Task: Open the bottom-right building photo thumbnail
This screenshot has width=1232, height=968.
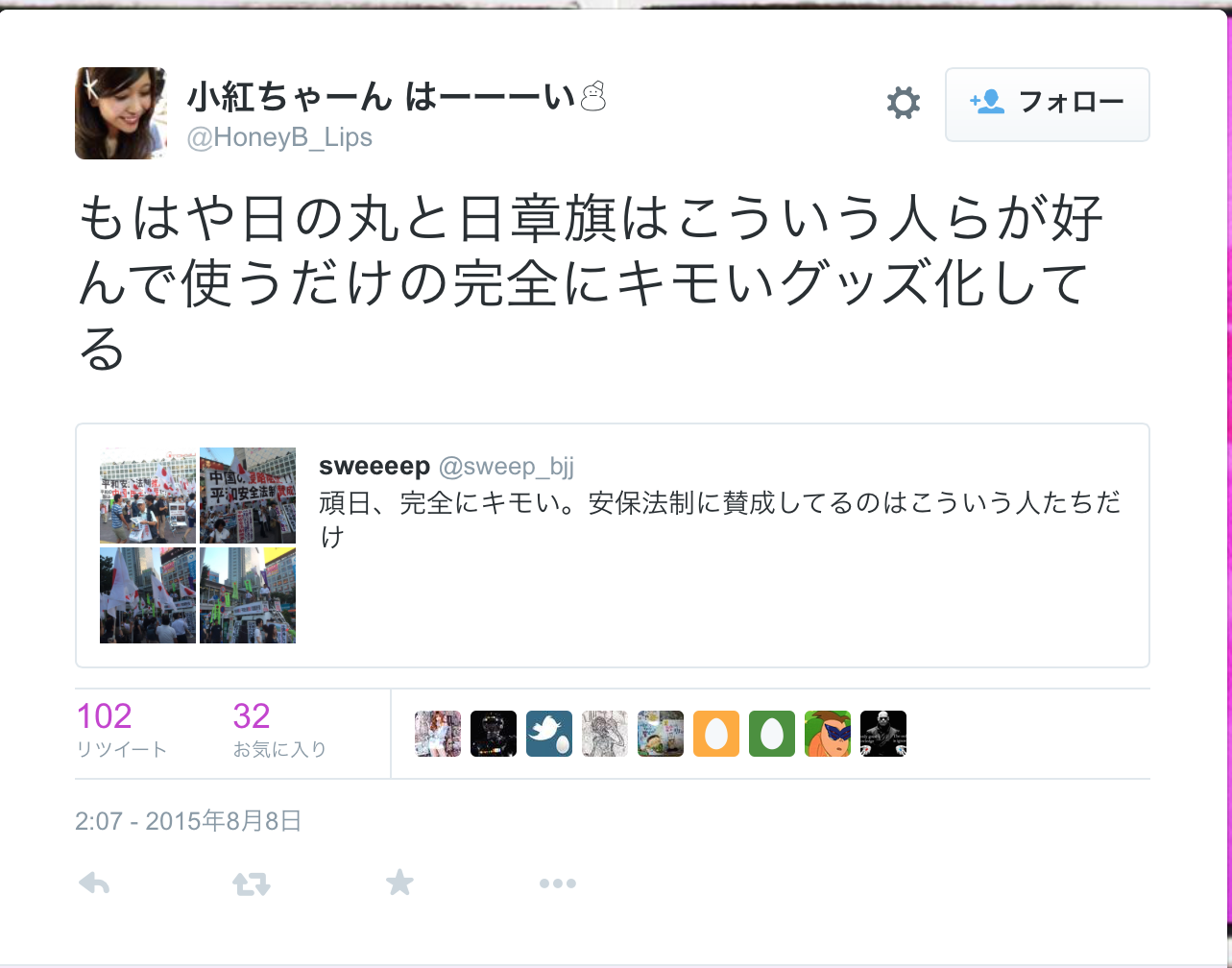Action: (248, 595)
